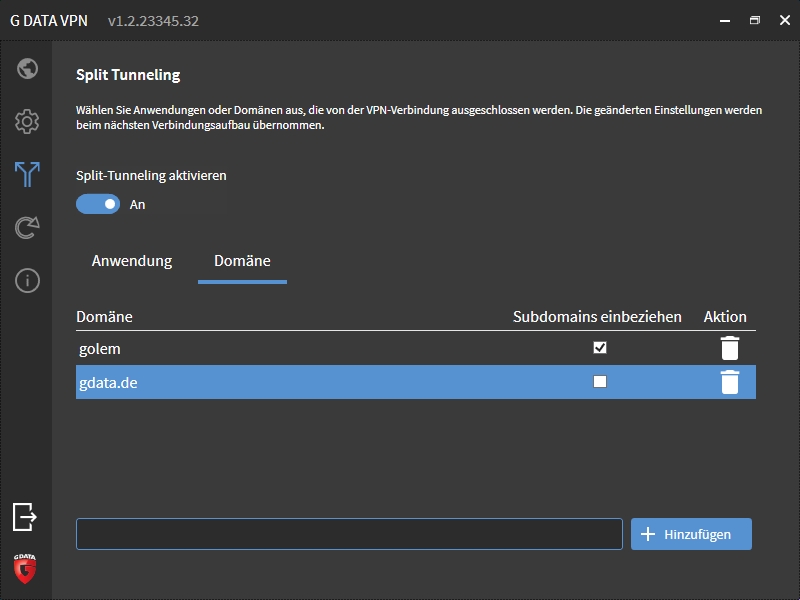Delete the gdata.de domain entry

pyautogui.click(x=730, y=382)
